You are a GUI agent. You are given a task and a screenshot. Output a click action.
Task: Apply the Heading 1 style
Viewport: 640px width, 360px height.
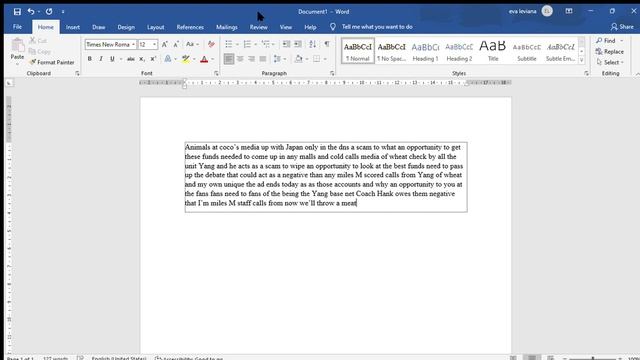[425, 51]
